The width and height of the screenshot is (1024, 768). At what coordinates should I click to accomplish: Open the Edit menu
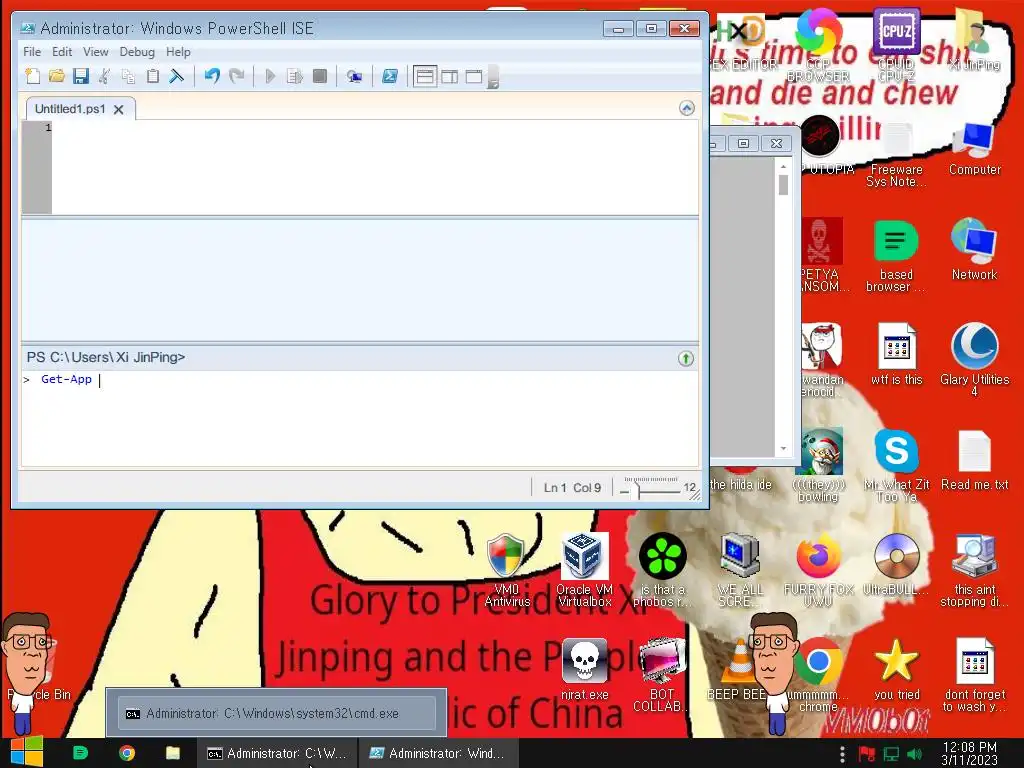coord(62,52)
